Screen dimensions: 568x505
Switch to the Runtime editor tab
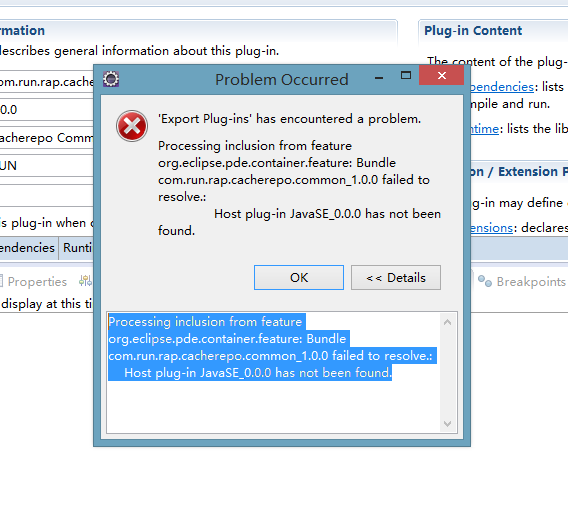pos(76,248)
